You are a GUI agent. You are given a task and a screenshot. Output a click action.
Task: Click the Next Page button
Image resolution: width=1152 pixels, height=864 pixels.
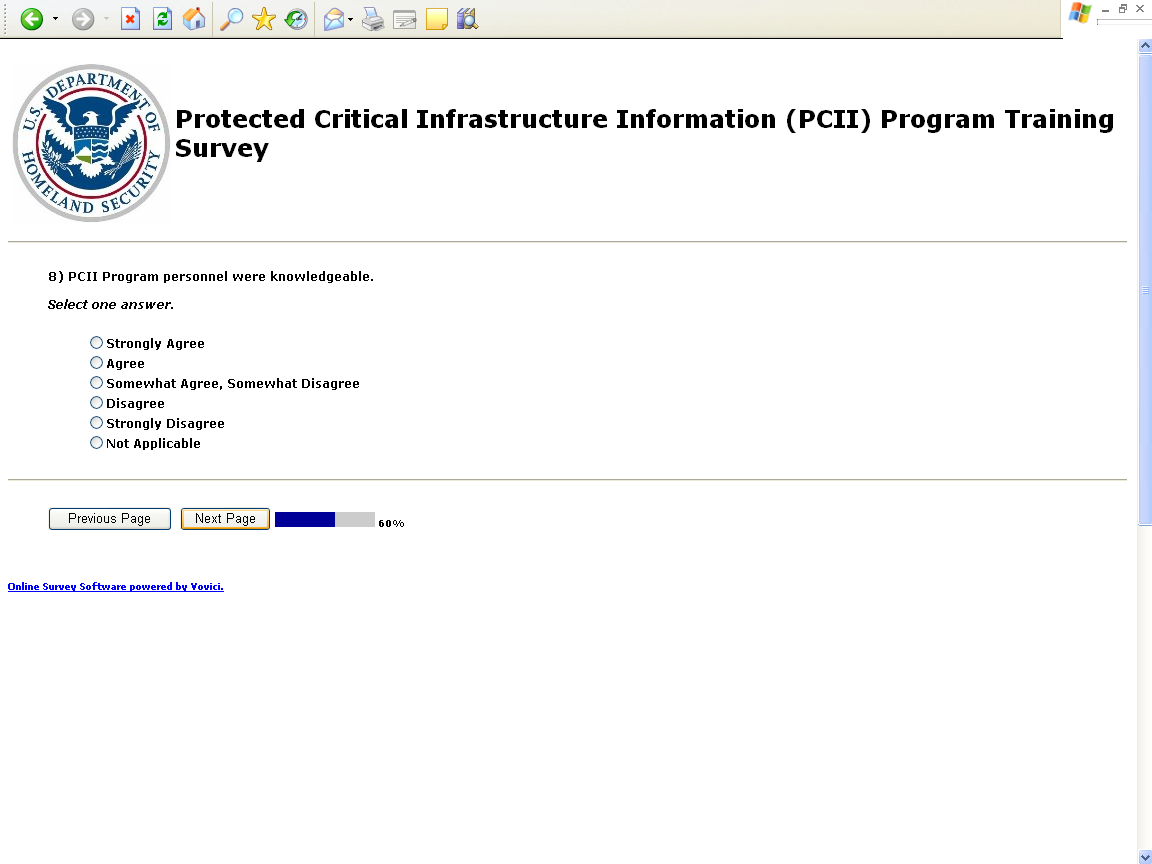coord(226,519)
